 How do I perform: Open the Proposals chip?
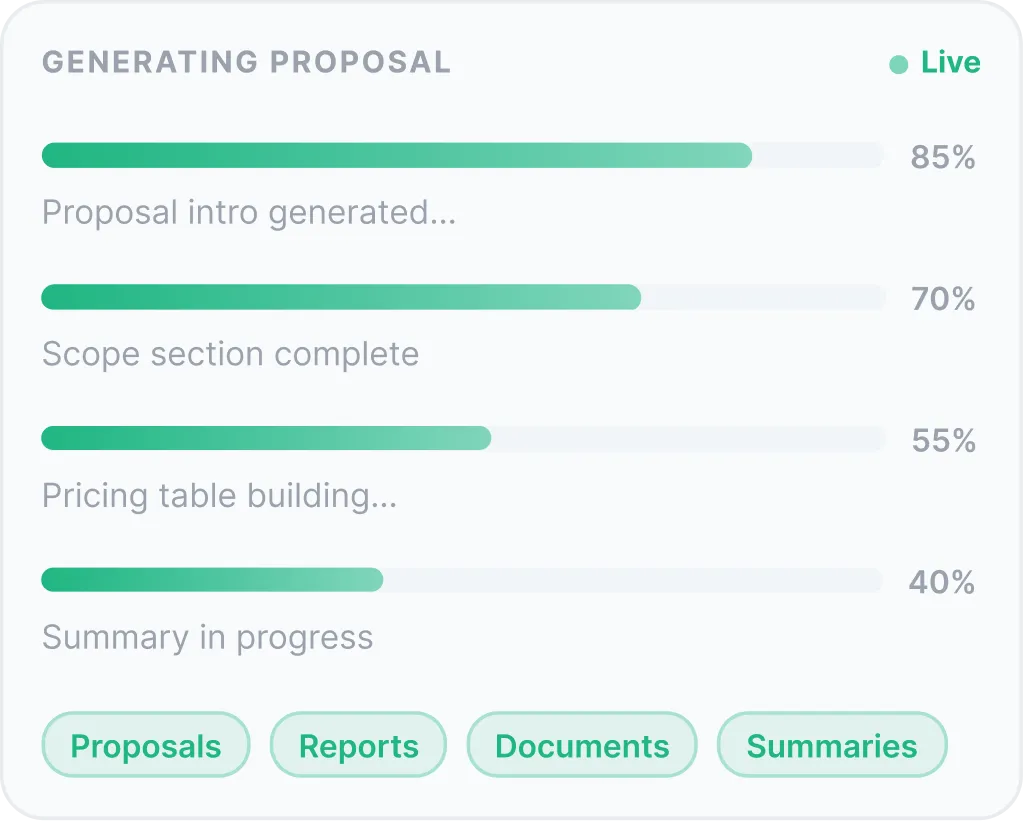tap(146, 745)
